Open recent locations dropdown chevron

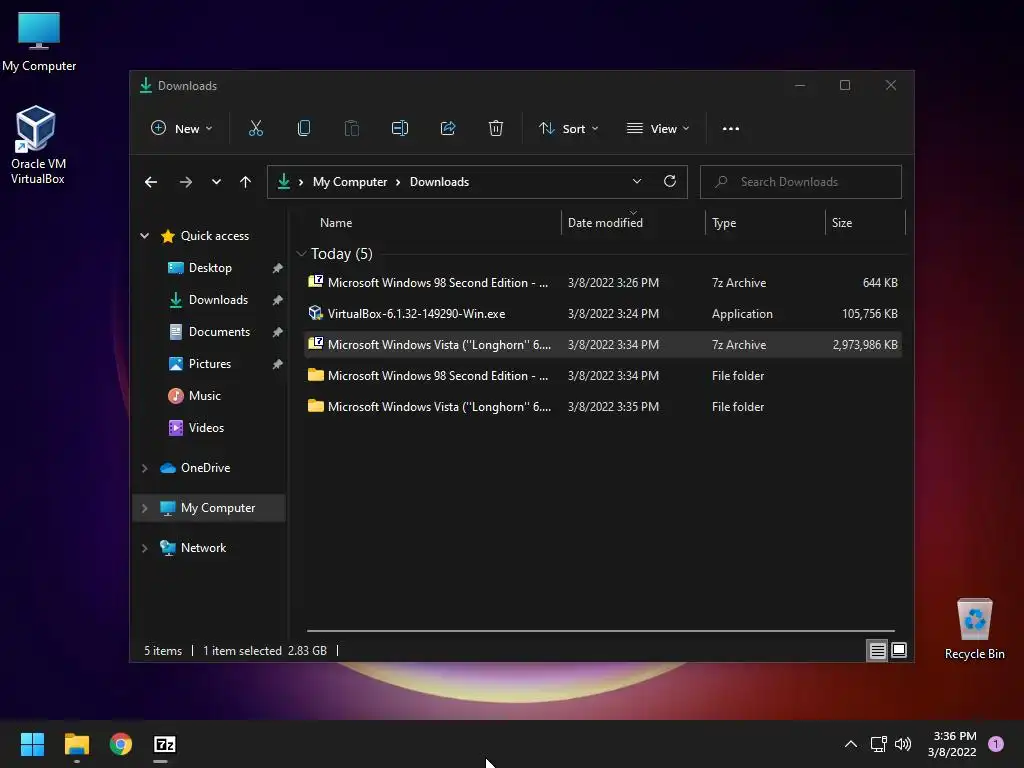[x=216, y=182]
